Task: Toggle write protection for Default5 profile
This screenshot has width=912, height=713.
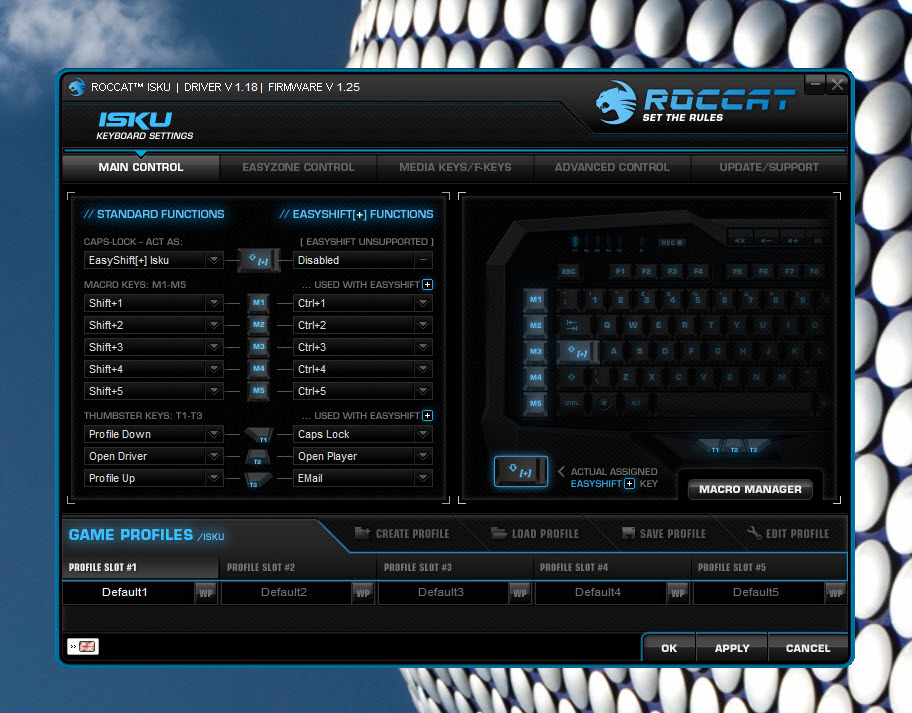Action: [835, 593]
